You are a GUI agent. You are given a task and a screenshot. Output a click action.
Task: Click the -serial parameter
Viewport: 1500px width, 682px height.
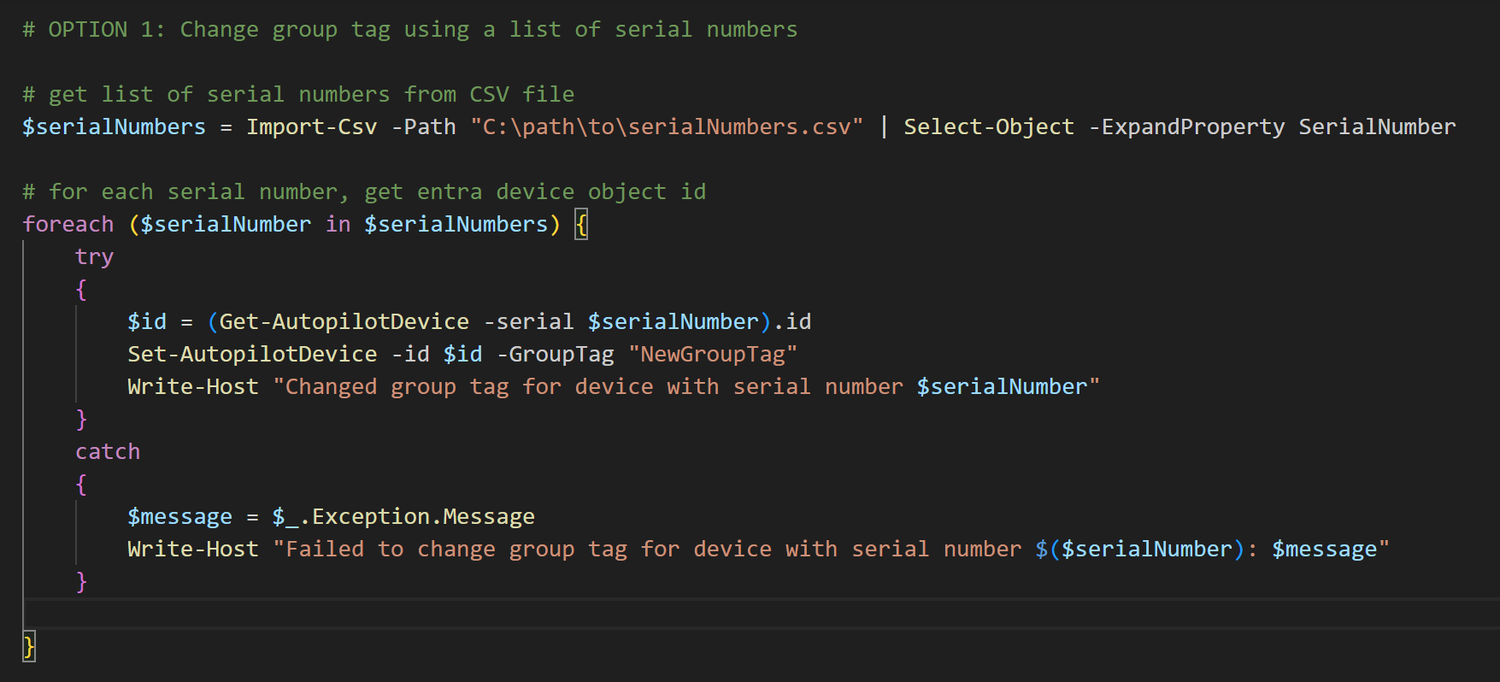(x=528, y=322)
